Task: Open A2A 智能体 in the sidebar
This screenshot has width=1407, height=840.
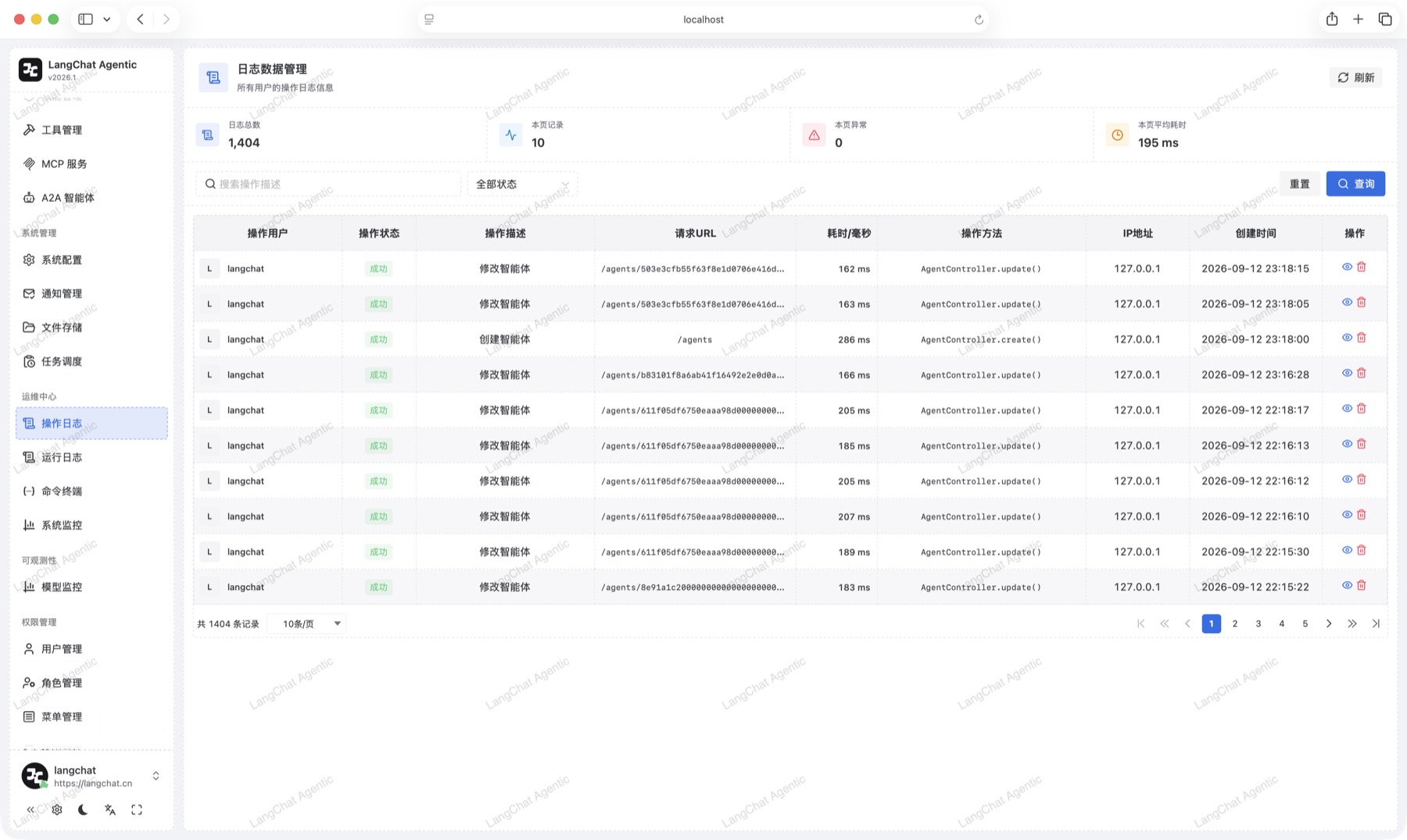Action: point(91,198)
